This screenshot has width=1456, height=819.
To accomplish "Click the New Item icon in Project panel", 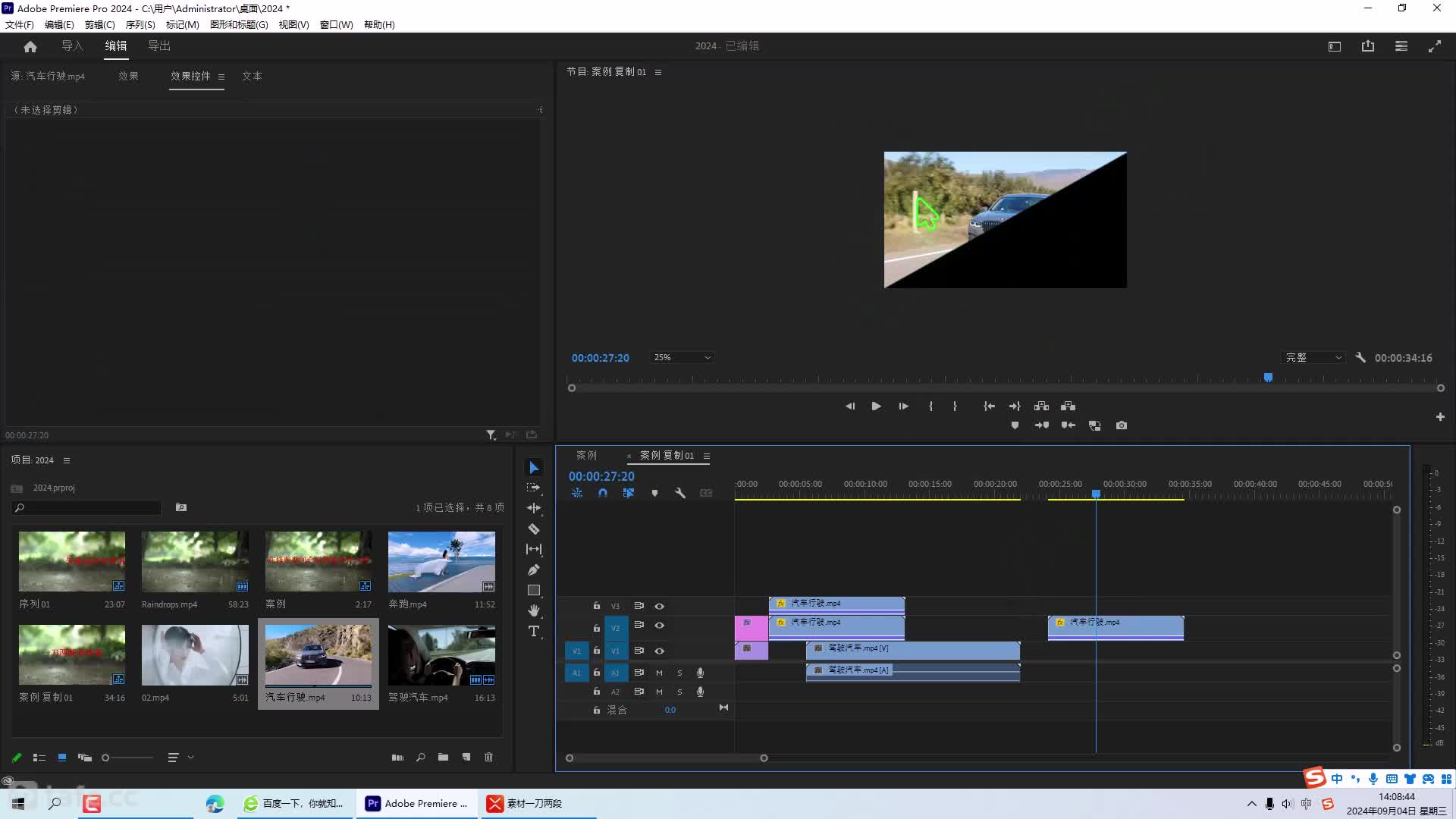I will tap(466, 757).
